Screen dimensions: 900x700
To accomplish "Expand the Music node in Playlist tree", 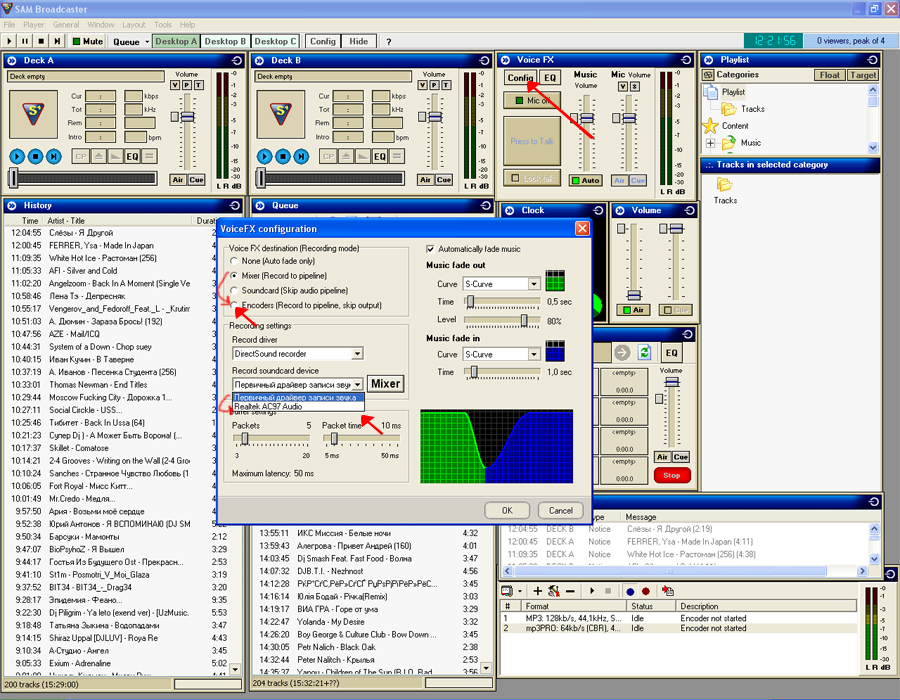I will tap(711, 144).
